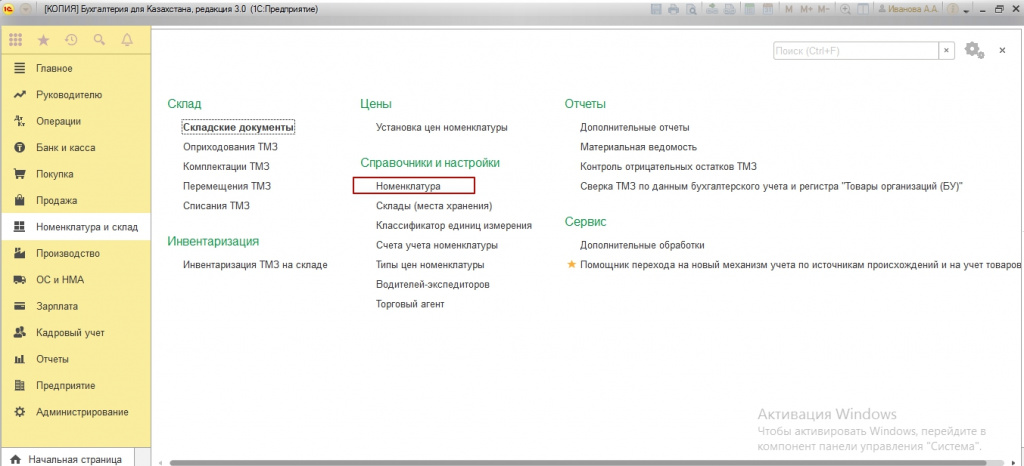Click the M memory button
This screenshot has width=1024, height=466.
point(789,10)
